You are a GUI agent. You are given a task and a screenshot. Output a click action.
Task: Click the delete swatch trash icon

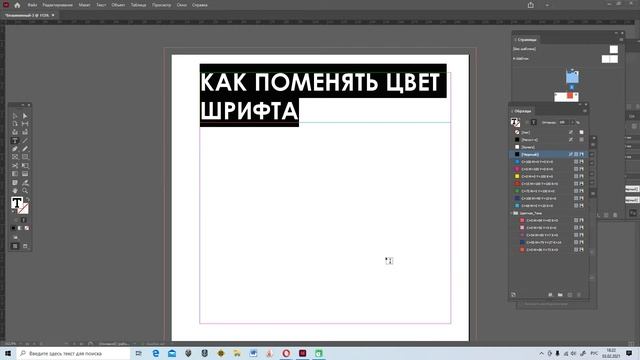click(579, 295)
